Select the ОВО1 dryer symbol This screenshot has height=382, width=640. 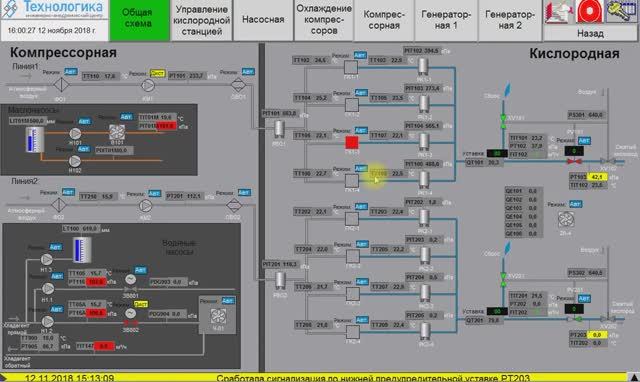pyautogui.click(x=238, y=85)
